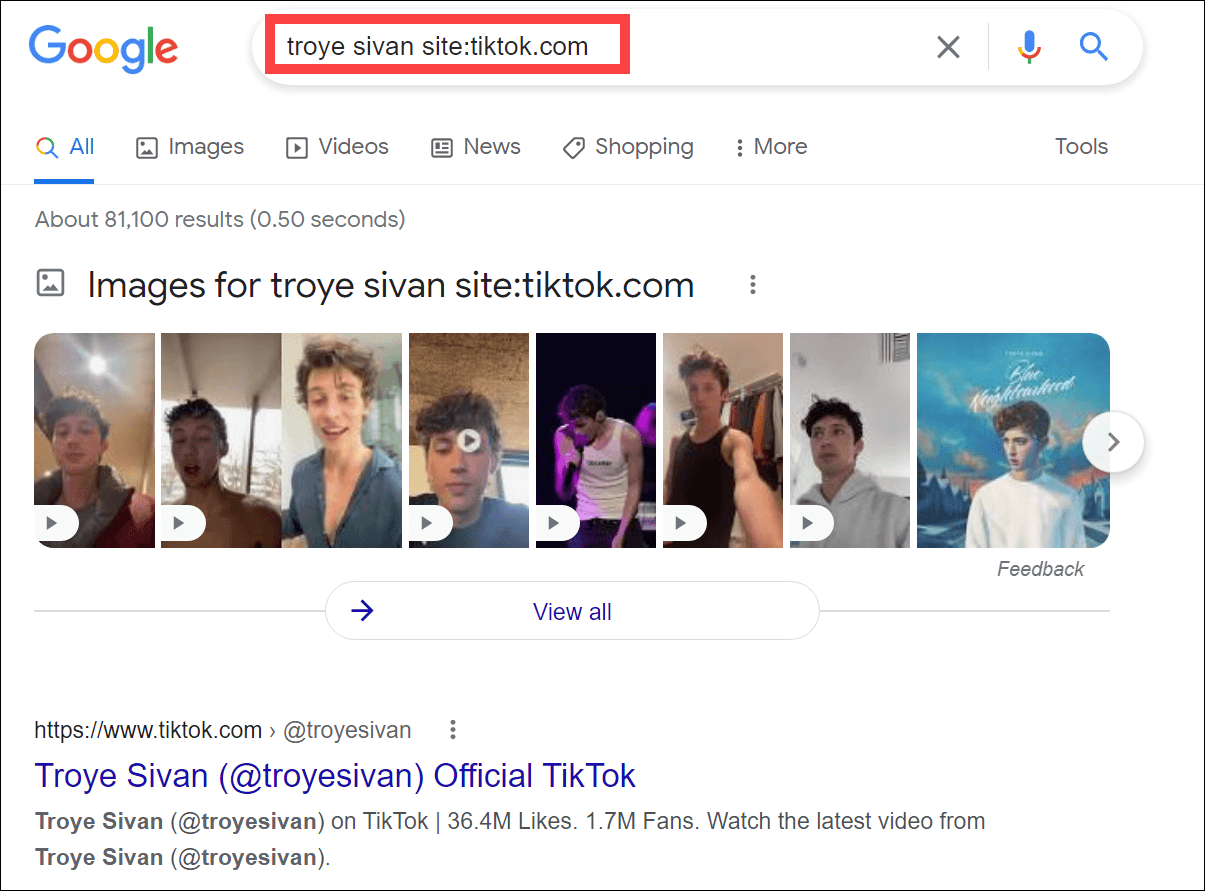Open result options next to @troyesivan URL
The width and height of the screenshot is (1205, 891).
(453, 730)
